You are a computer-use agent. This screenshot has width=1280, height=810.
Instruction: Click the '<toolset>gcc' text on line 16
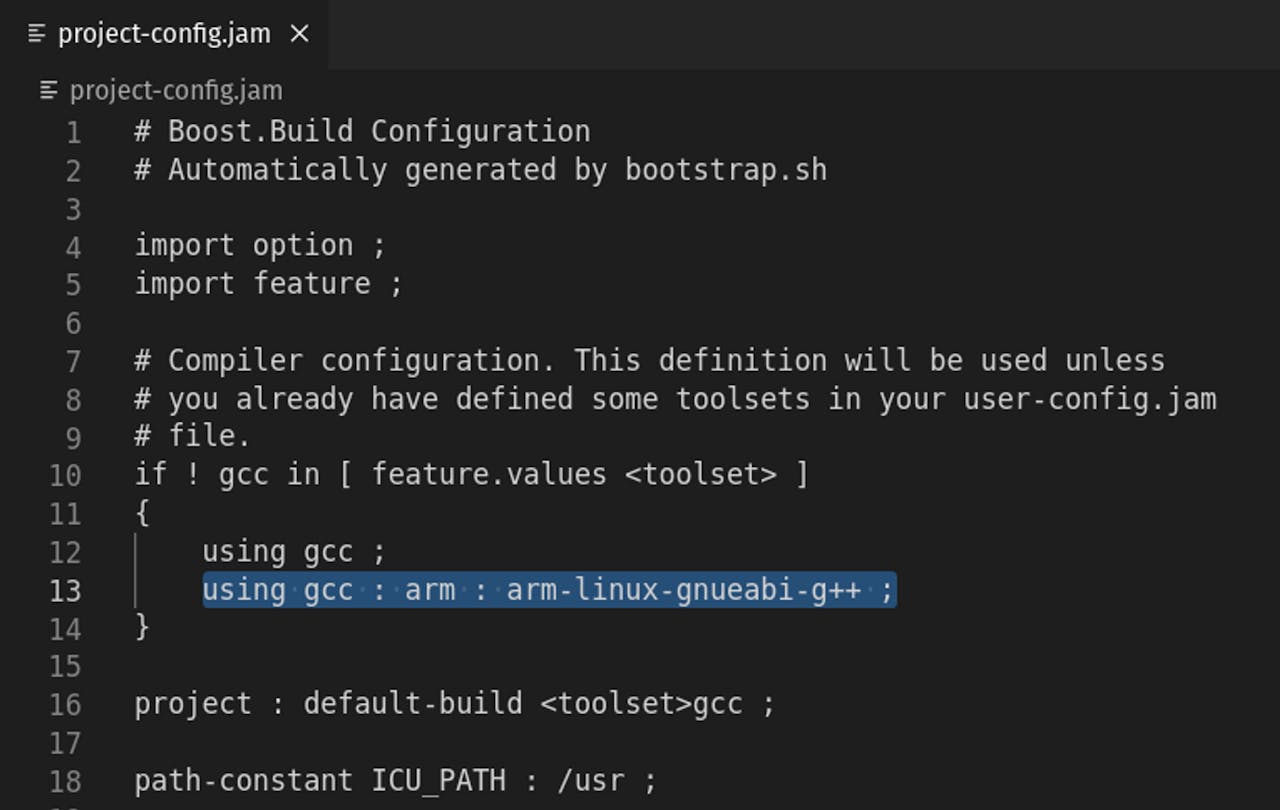pos(641,704)
